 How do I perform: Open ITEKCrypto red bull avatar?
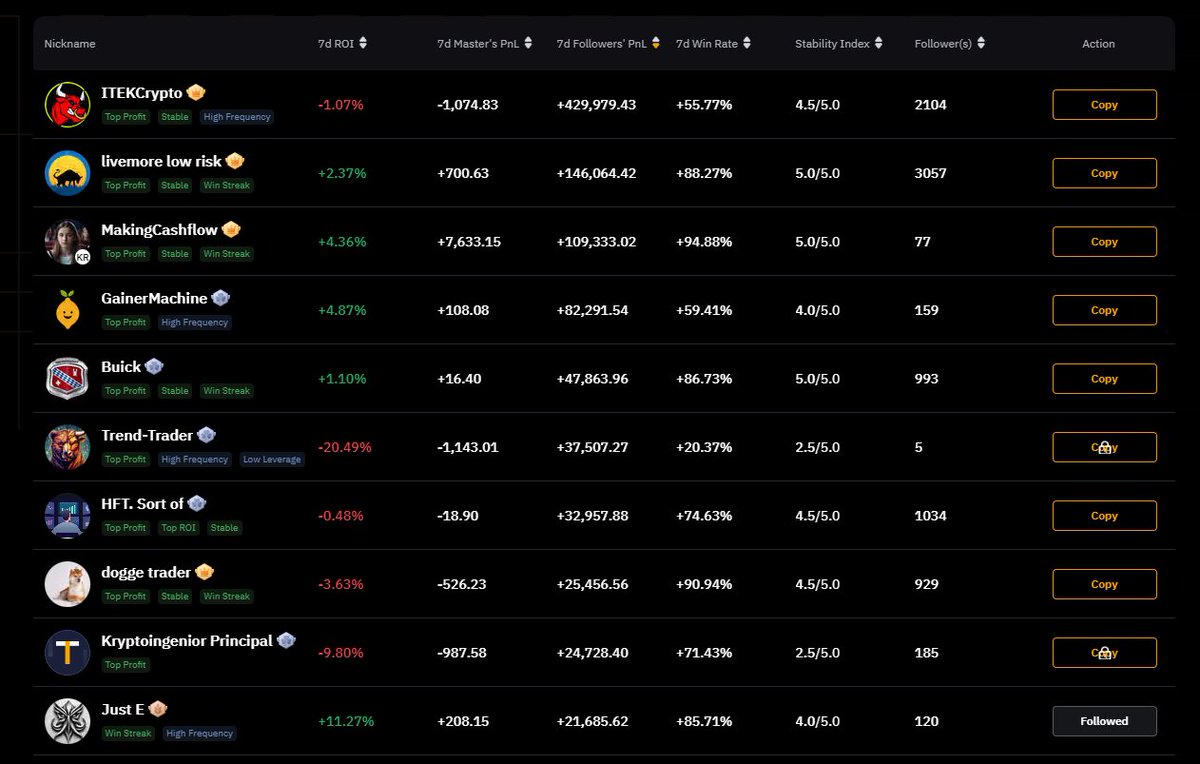click(x=67, y=104)
